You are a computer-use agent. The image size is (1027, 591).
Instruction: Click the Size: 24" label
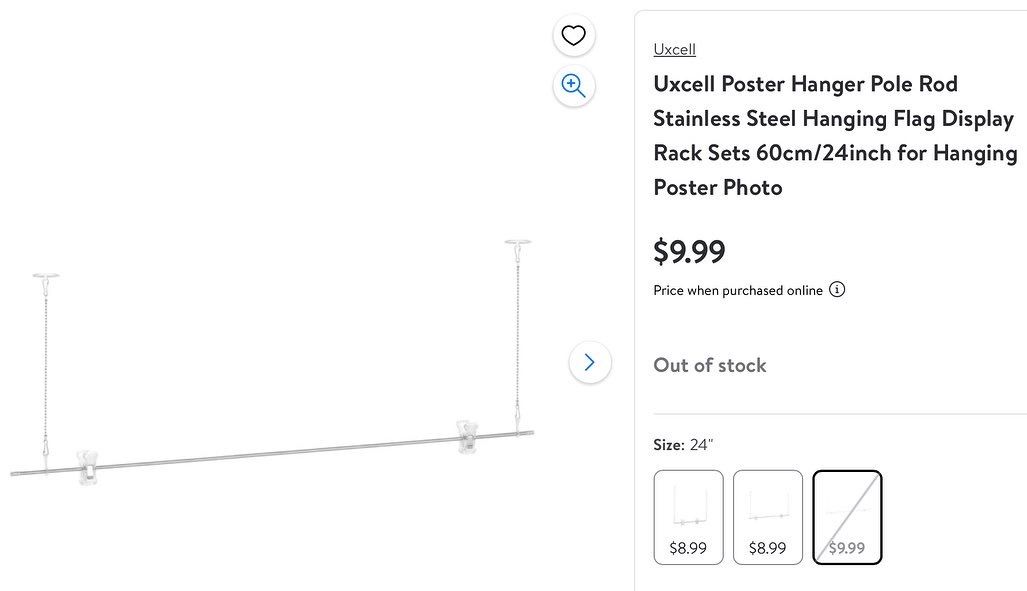click(683, 444)
